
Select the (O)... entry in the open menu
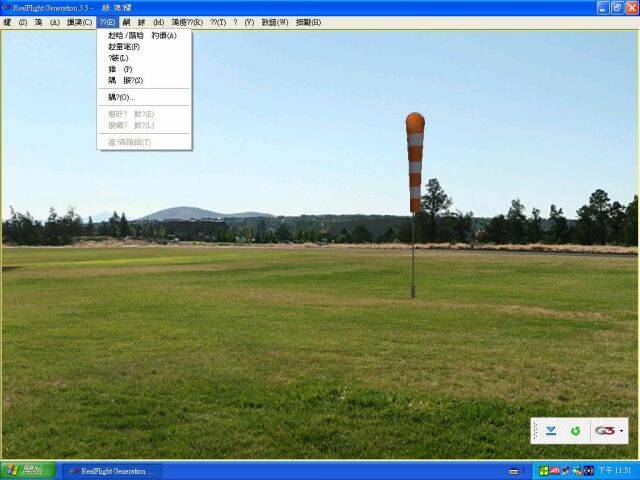[x=121, y=97]
